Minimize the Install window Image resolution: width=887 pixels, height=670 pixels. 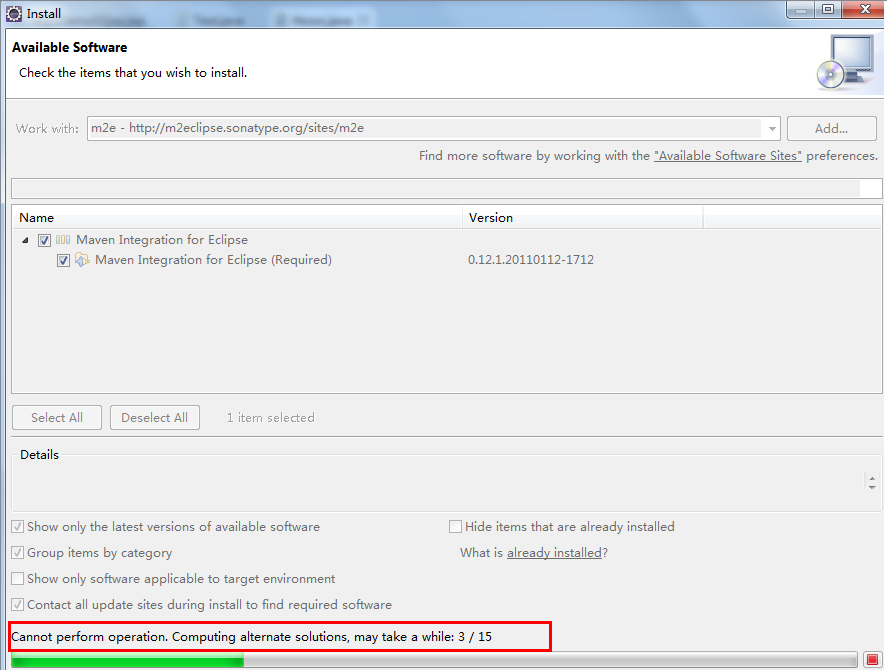[801, 10]
